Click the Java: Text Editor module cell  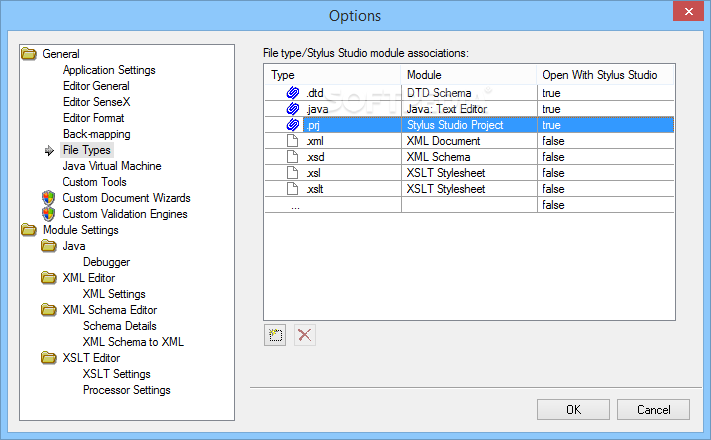click(x=469, y=109)
